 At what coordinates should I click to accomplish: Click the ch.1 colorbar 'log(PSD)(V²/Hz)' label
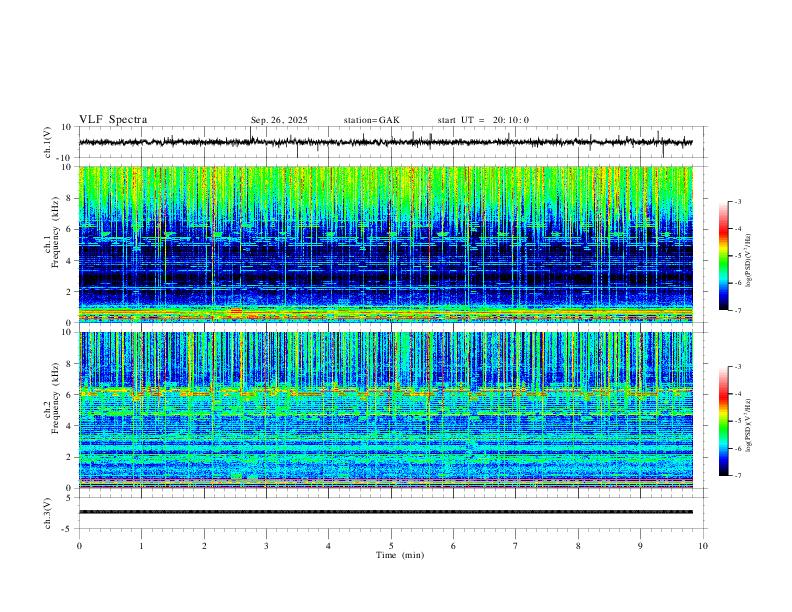[x=749, y=261]
